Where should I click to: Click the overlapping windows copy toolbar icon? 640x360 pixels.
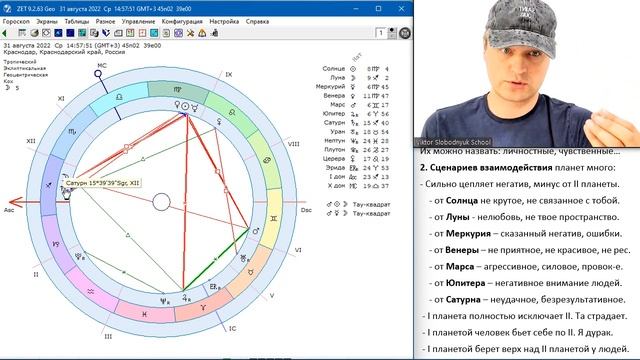click(94, 33)
